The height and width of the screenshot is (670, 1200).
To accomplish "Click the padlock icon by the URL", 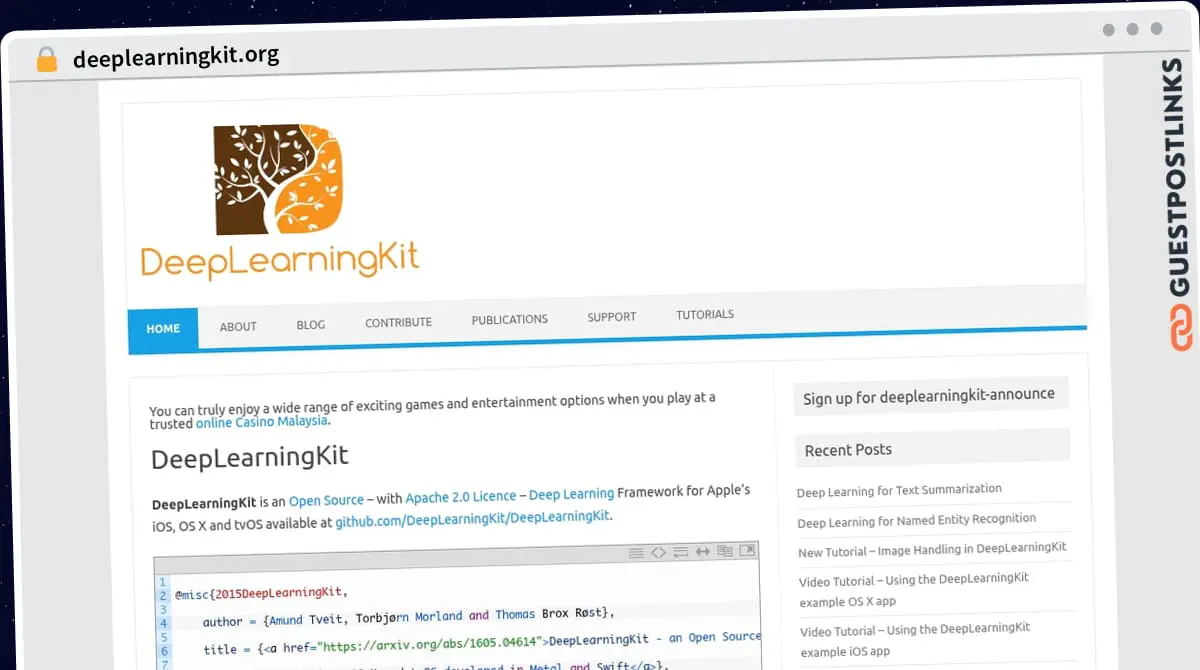I will tap(47, 59).
